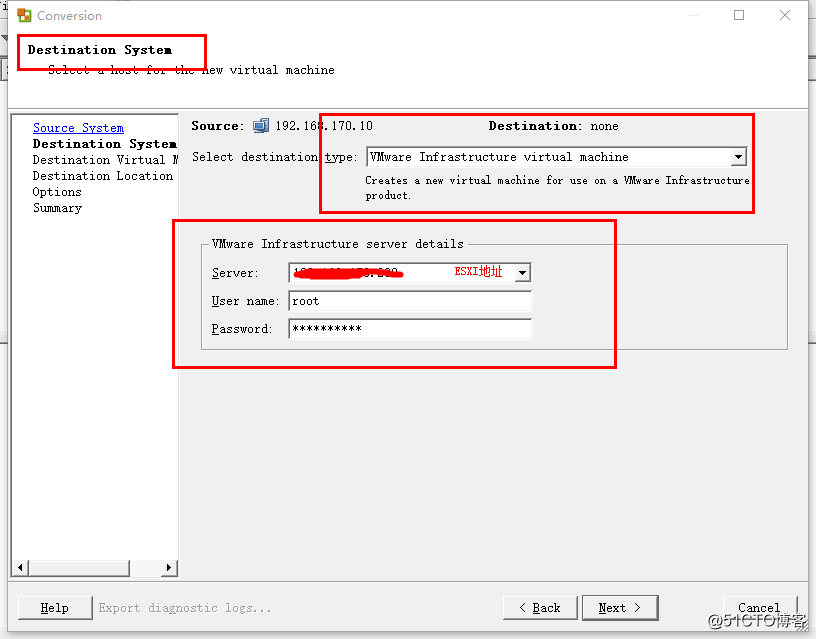Expand the Server dropdown arrow

[x=522, y=273]
